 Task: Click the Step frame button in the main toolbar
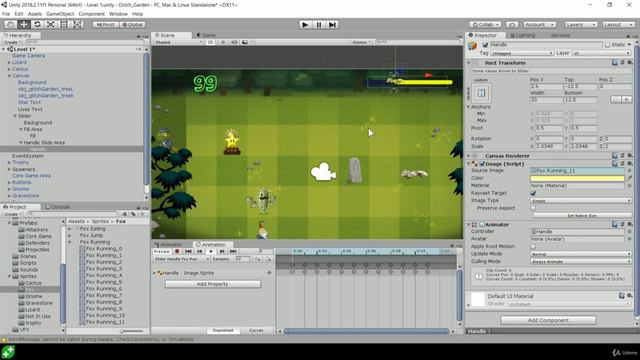point(332,24)
